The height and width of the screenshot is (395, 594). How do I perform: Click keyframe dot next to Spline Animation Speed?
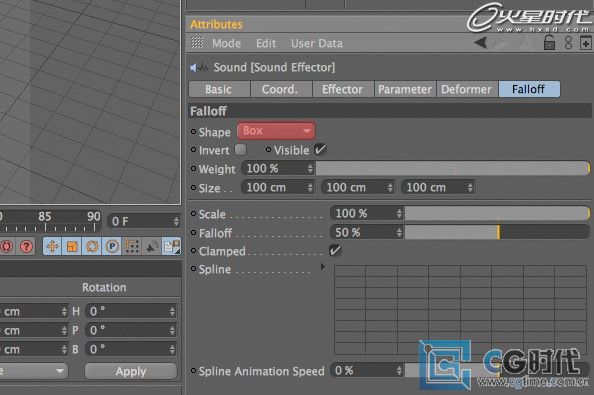[193, 370]
